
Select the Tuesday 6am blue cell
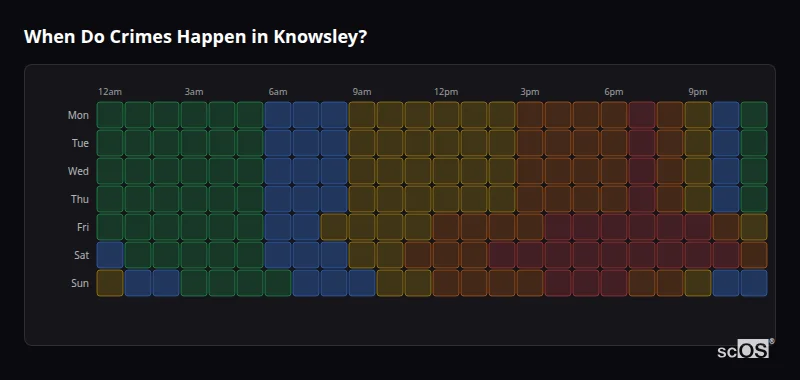(x=278, y=143)
